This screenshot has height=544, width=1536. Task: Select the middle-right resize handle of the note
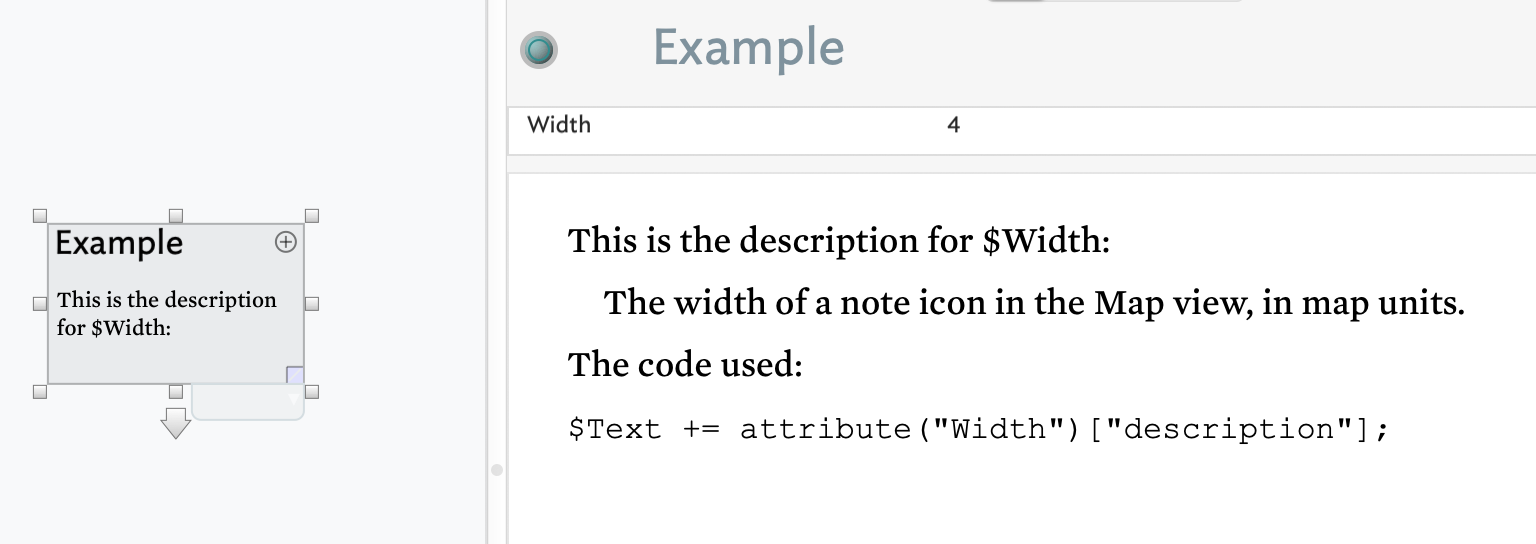pos(311,303)
